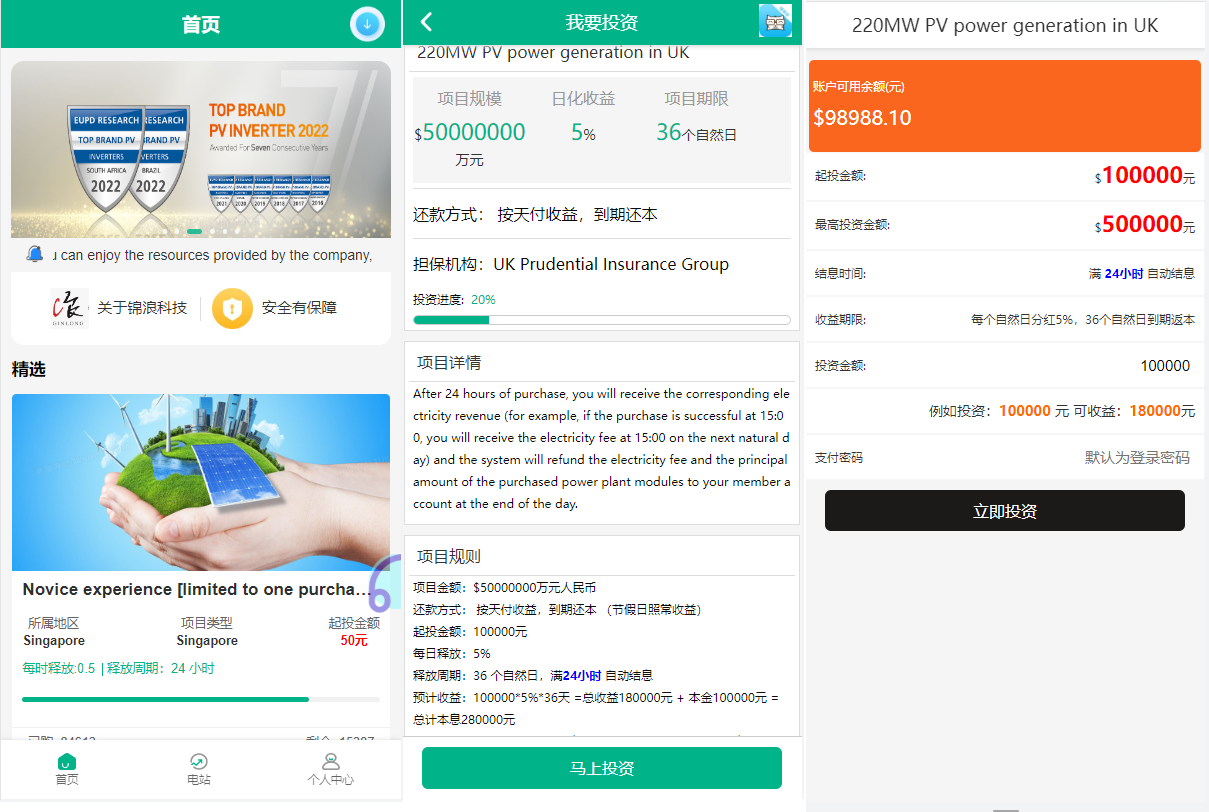Click the right panel '220MW PV power generation in UK' title
Image resolution: width=1209 pixels, height=812 pixels.
coord(1005,25)
